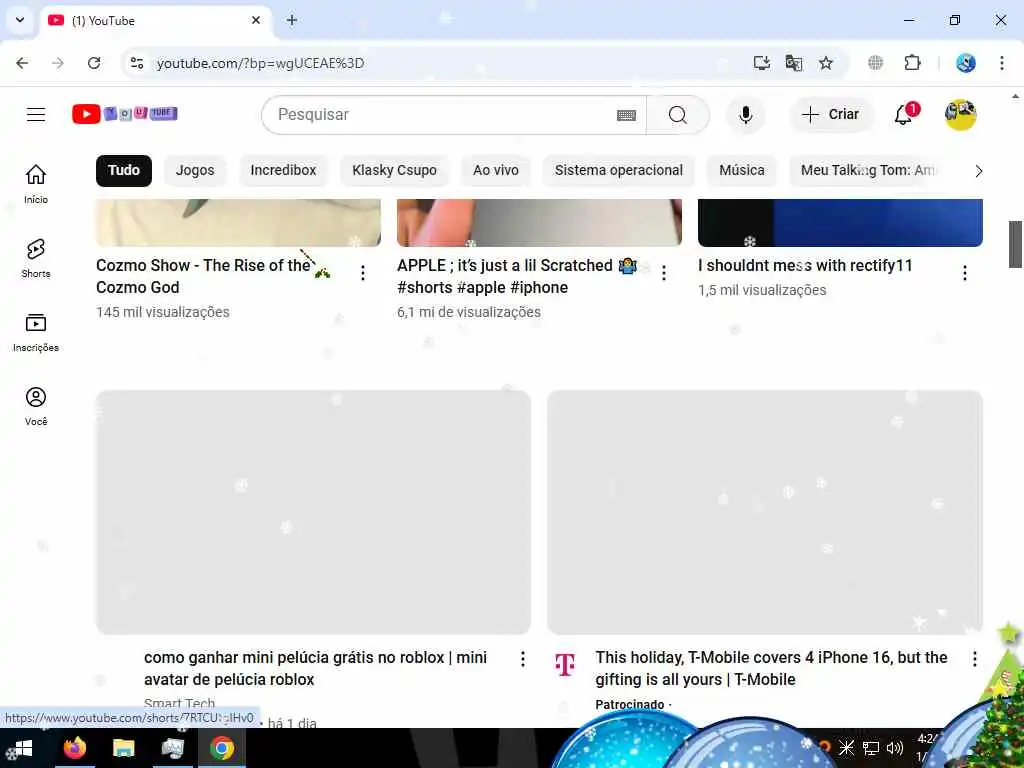Click the globe extension icon in toolbar

[x=876, y=63]
